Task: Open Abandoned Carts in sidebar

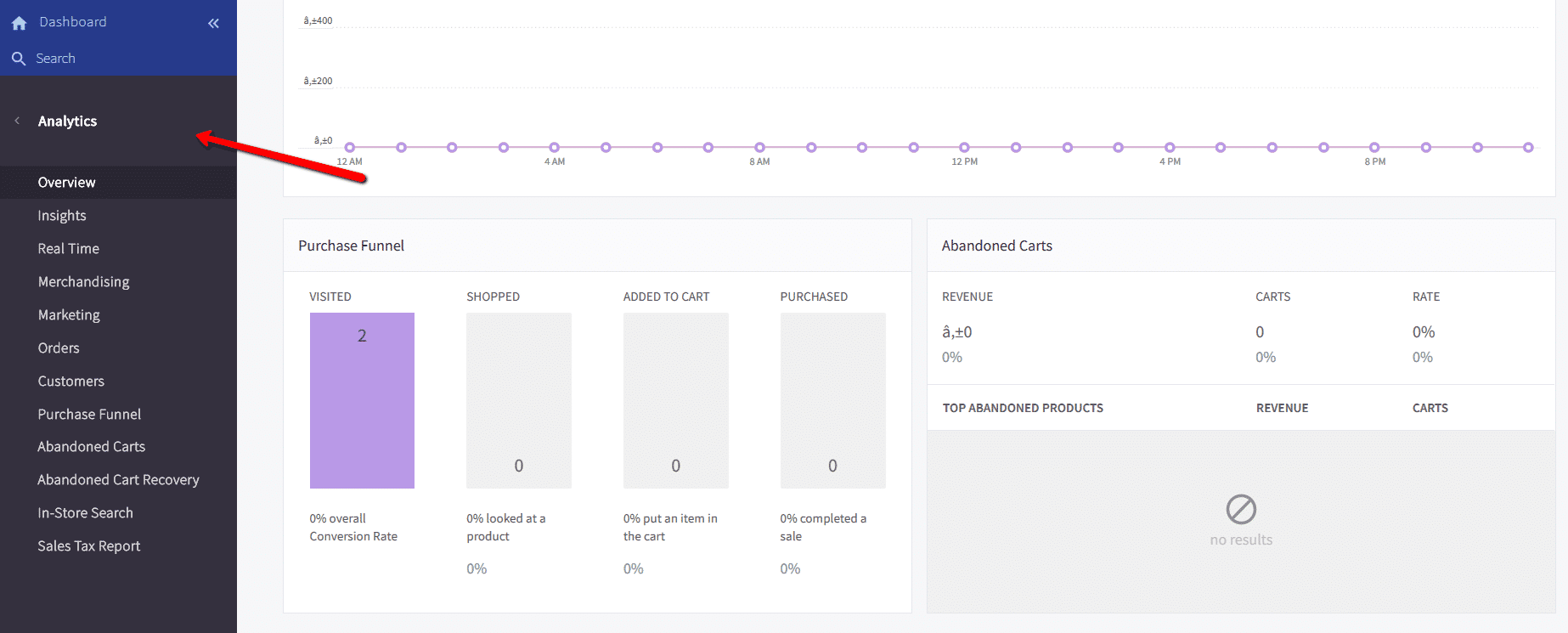Action: point(91,447)
